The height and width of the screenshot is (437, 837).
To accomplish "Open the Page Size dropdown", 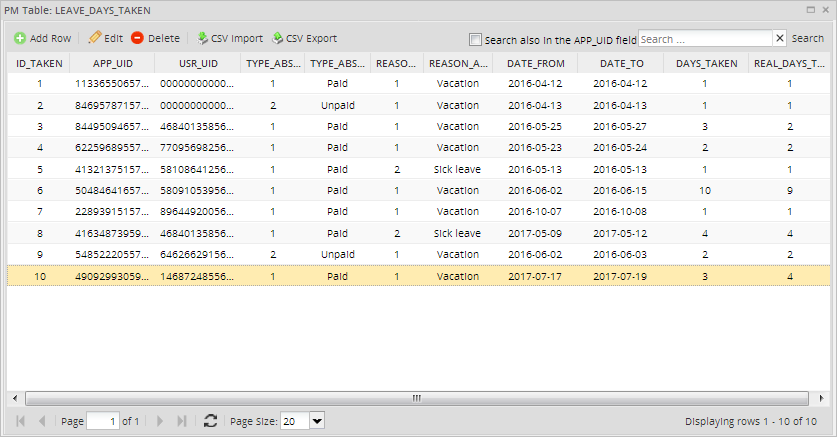I will point(318,421).
